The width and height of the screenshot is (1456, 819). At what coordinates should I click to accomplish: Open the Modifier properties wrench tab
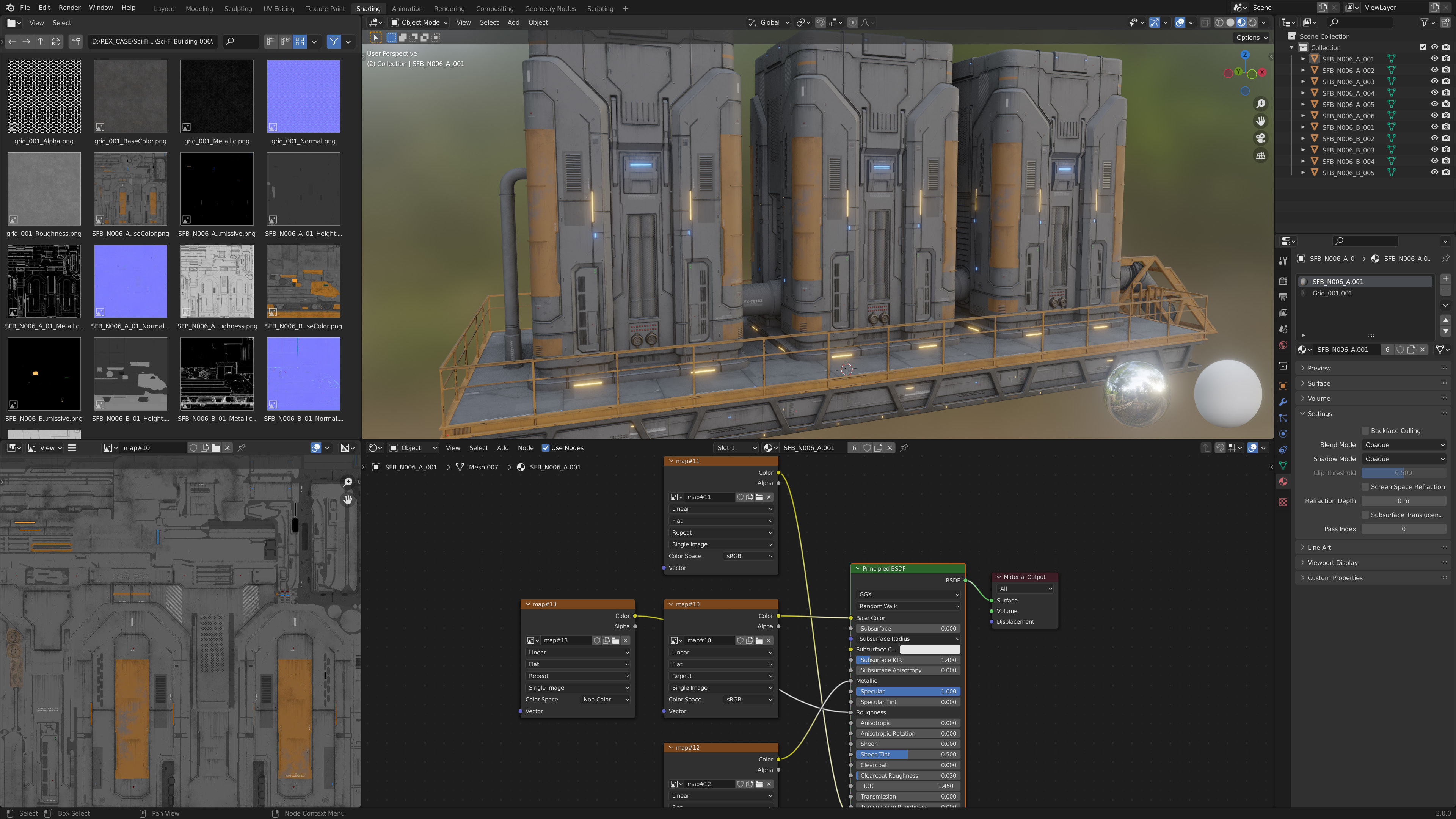[x=1283, y=402]
